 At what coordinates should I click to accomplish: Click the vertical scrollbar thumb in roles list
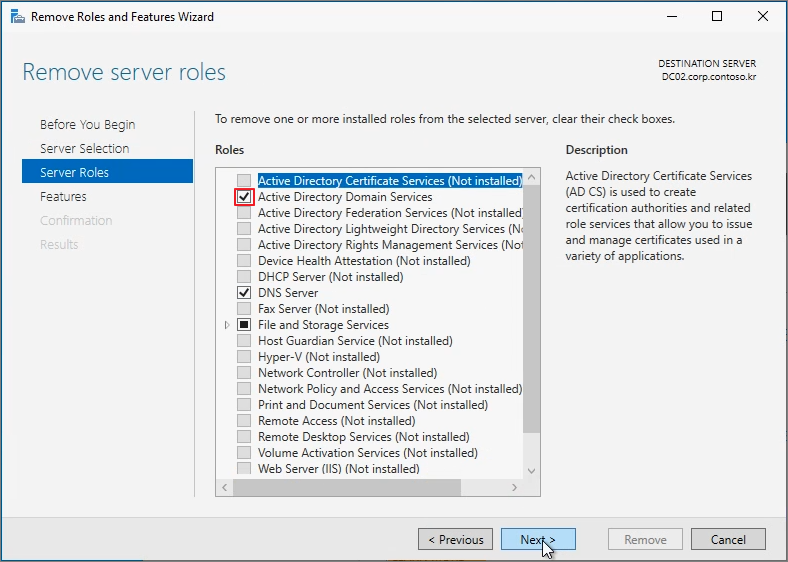532,308
